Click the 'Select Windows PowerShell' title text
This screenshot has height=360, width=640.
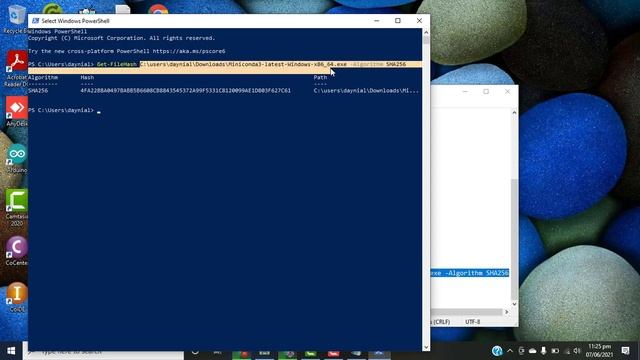[x=76, y=21]
